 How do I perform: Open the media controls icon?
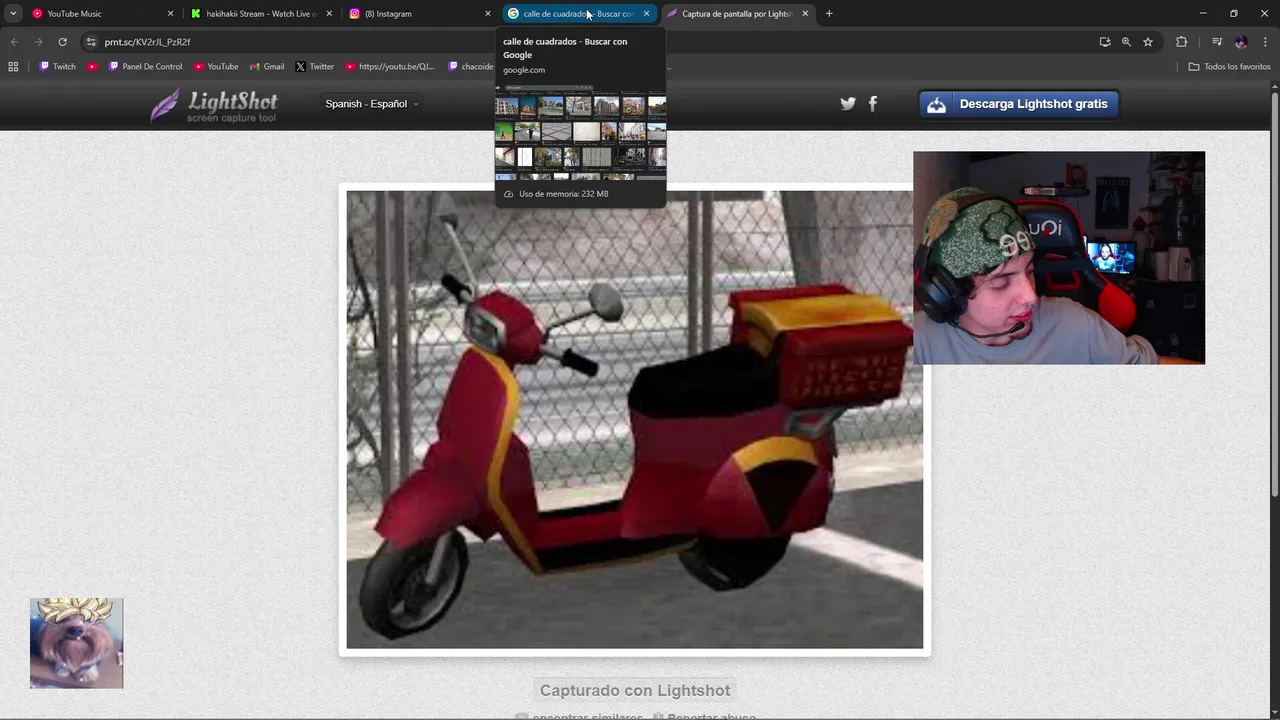tap(1217, 42)
